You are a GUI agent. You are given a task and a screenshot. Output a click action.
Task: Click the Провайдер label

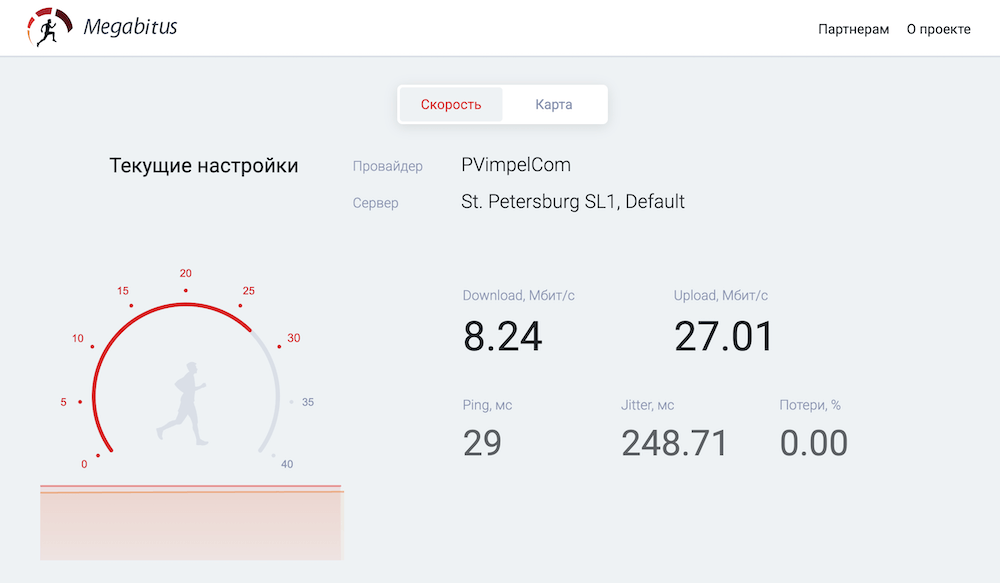(388, 166)
